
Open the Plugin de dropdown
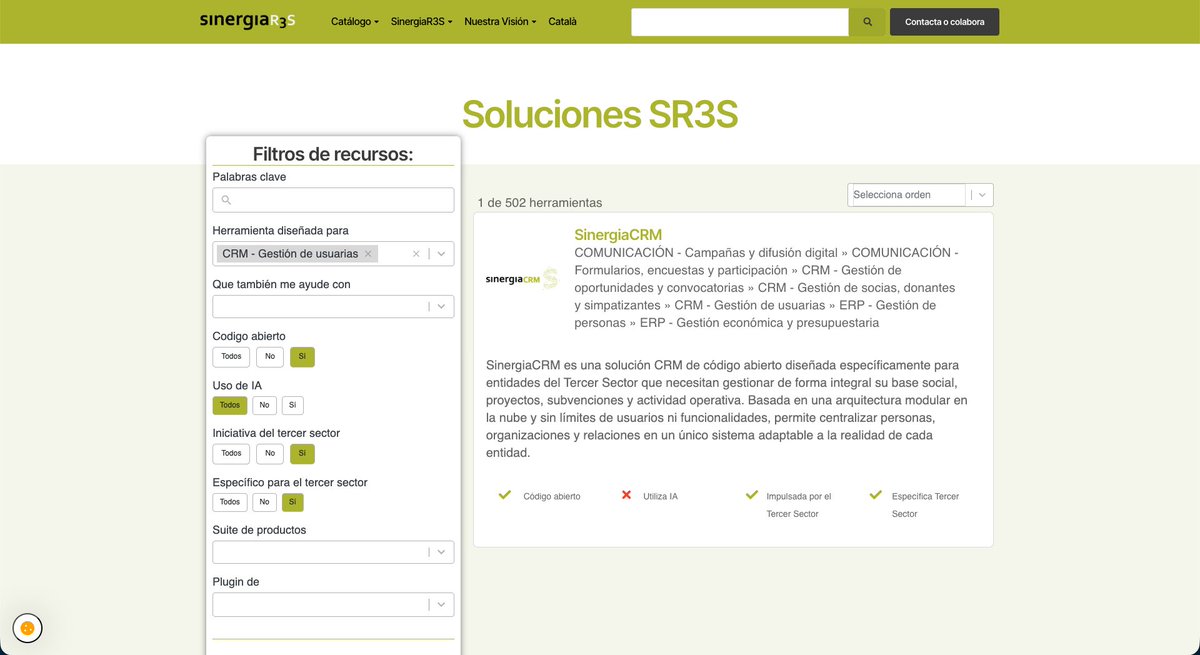click(x=333, y=604)
